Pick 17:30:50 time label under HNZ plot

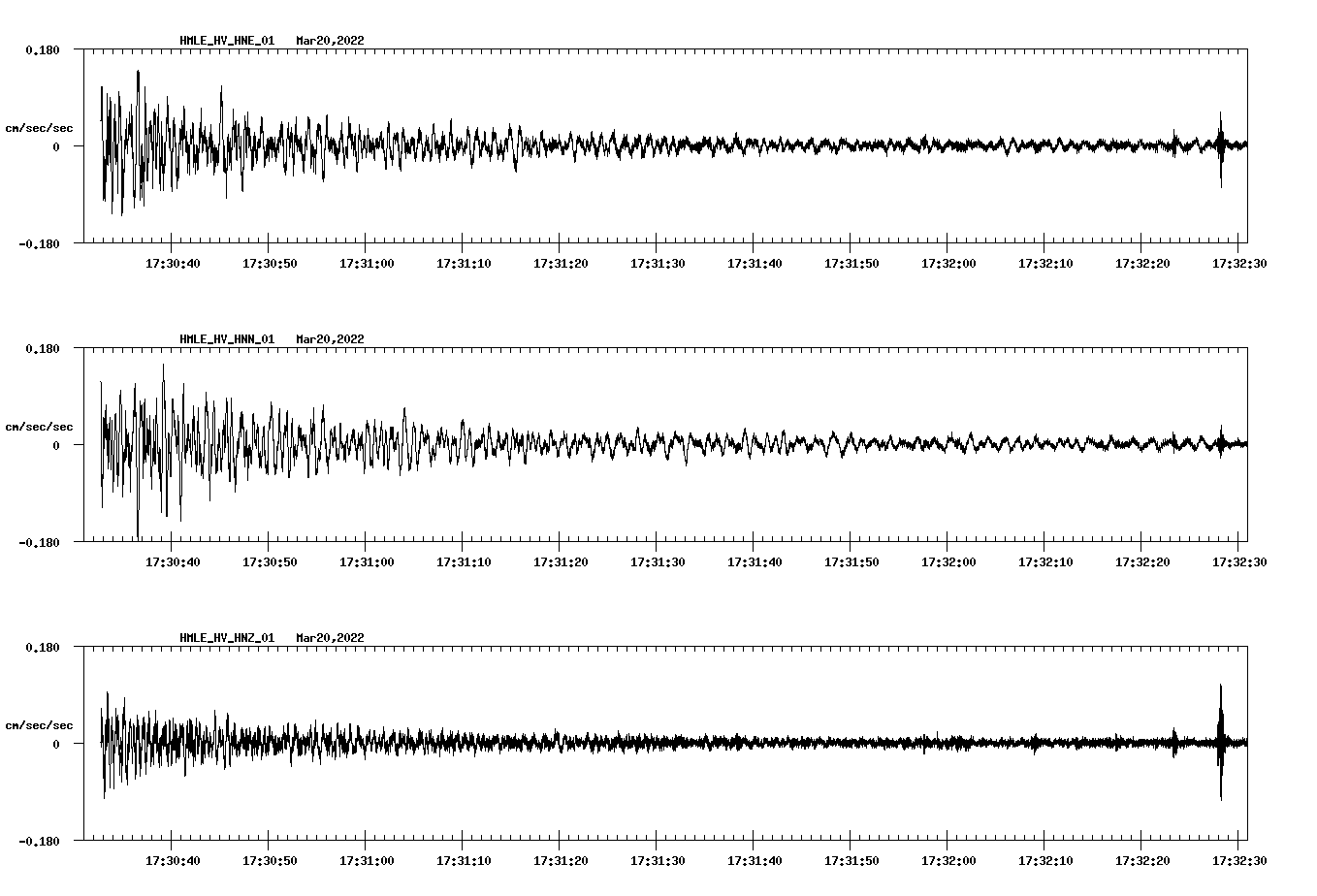(x=270, y=860)
